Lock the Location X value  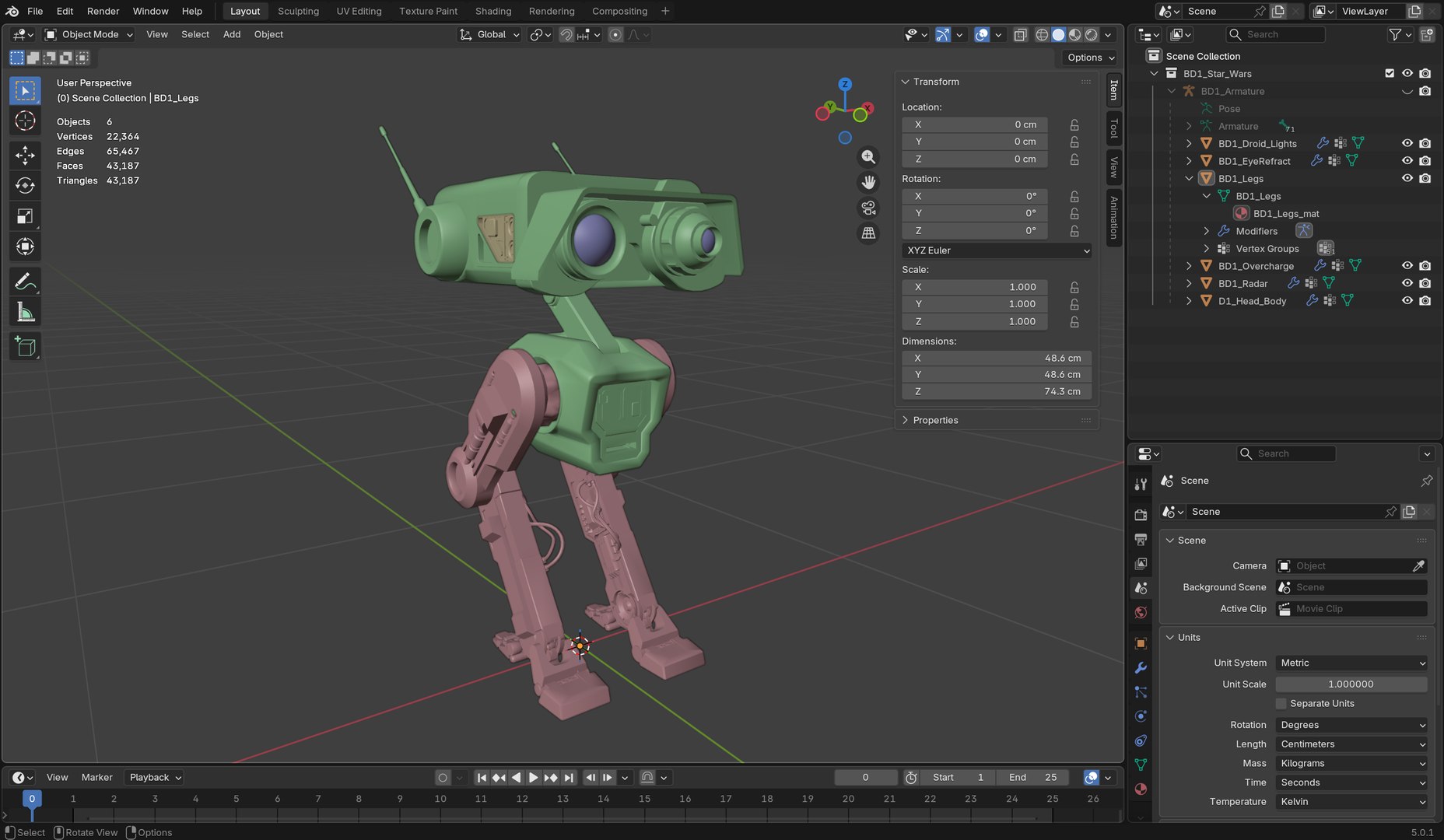[1074, 124]
